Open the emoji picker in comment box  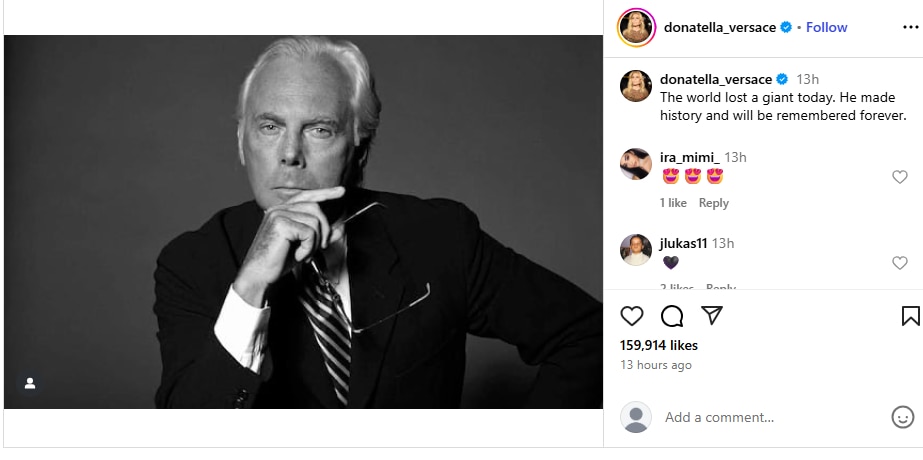click(902, 417)
